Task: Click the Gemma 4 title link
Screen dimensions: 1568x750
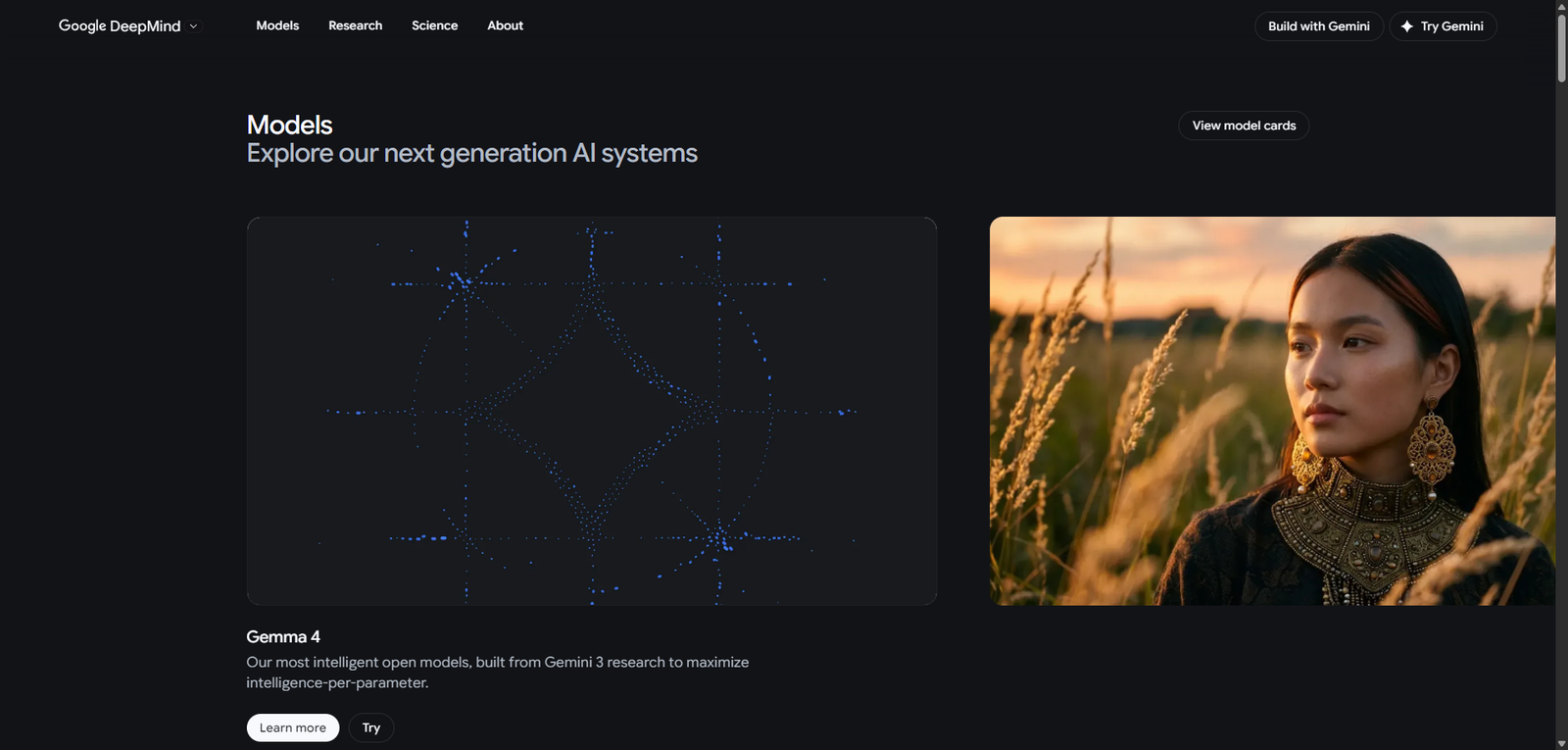Action: click(x=283, y=637)
